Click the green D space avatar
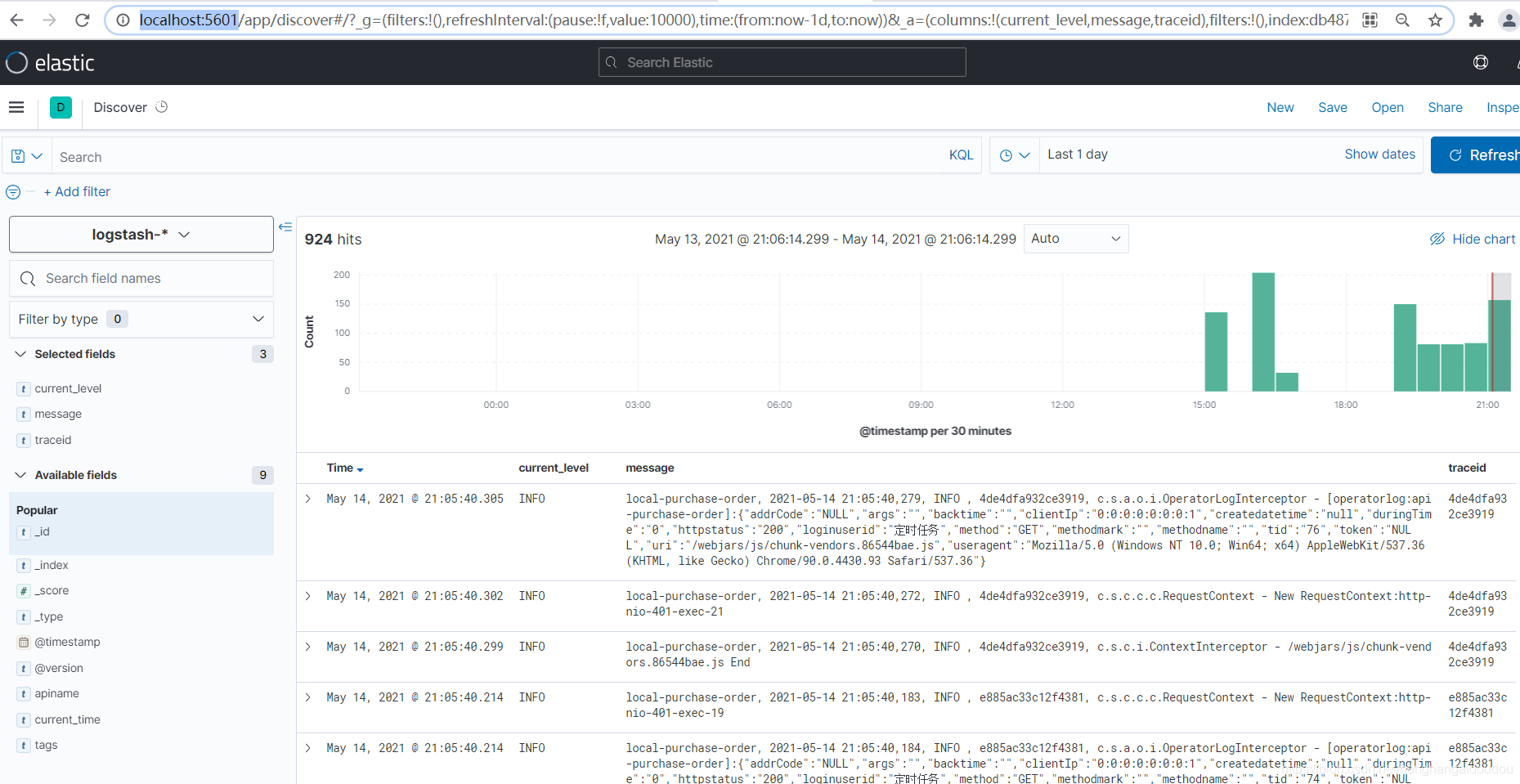1520x784 pixels. click(x=61, y=107)
